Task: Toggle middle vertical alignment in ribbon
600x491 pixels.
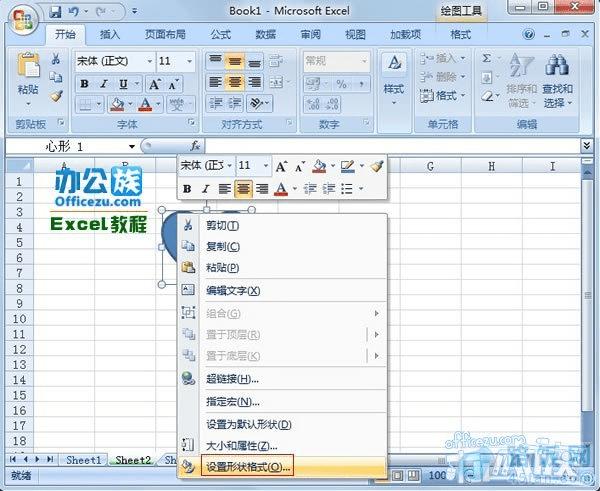Action: [235, 61]
